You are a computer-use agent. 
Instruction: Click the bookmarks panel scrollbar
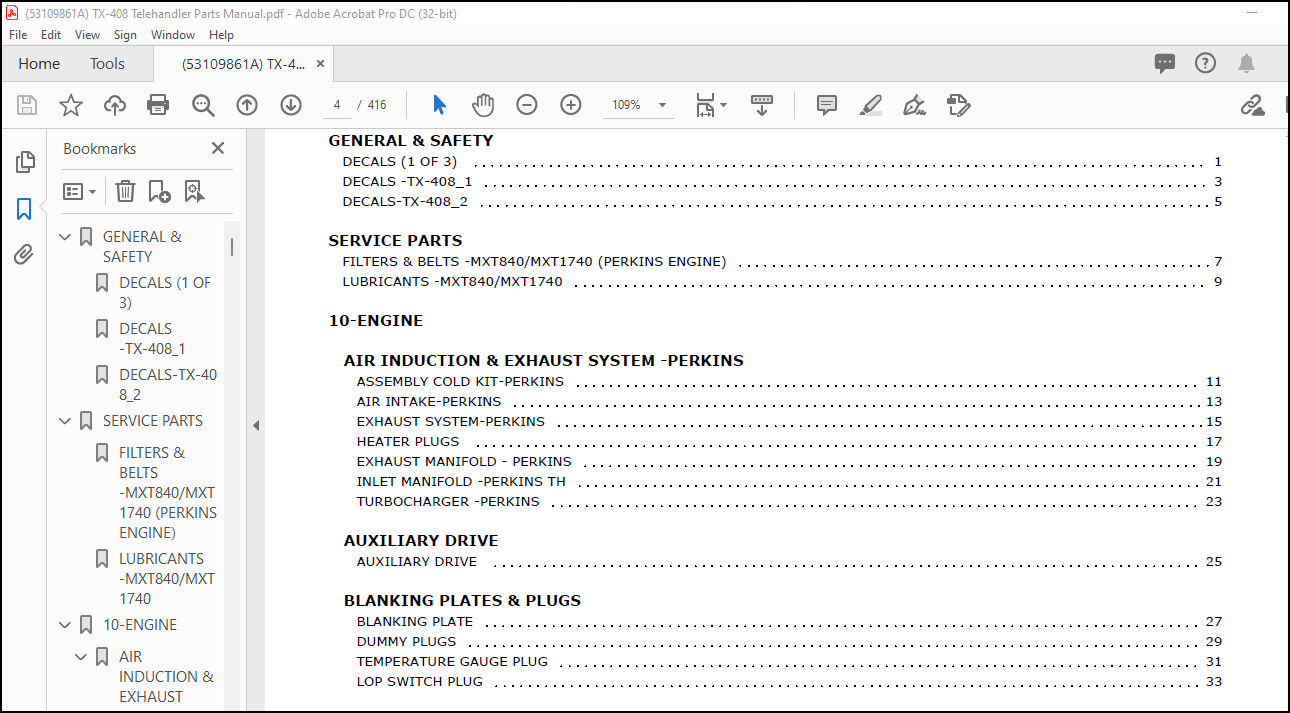point(232,246)
